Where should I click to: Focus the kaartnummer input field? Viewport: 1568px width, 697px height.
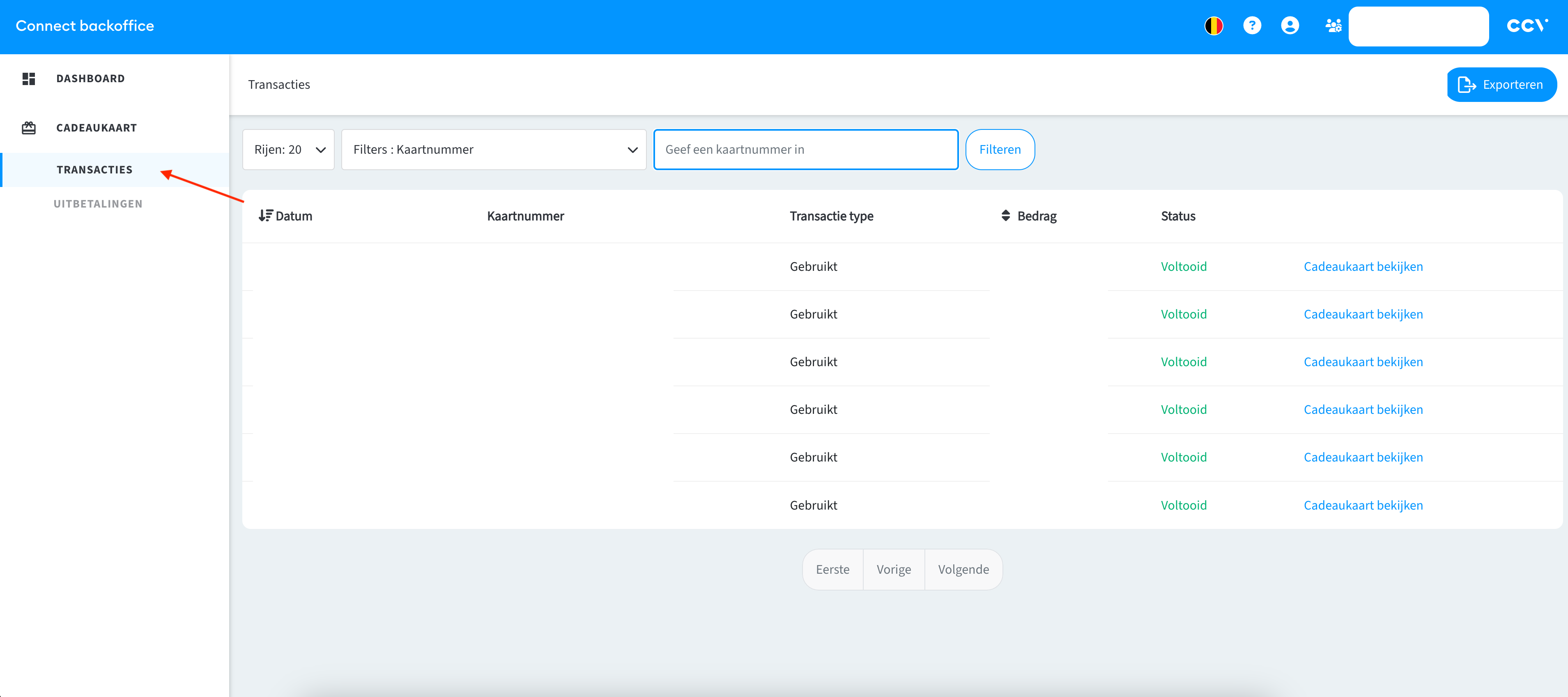pos(805,150)
